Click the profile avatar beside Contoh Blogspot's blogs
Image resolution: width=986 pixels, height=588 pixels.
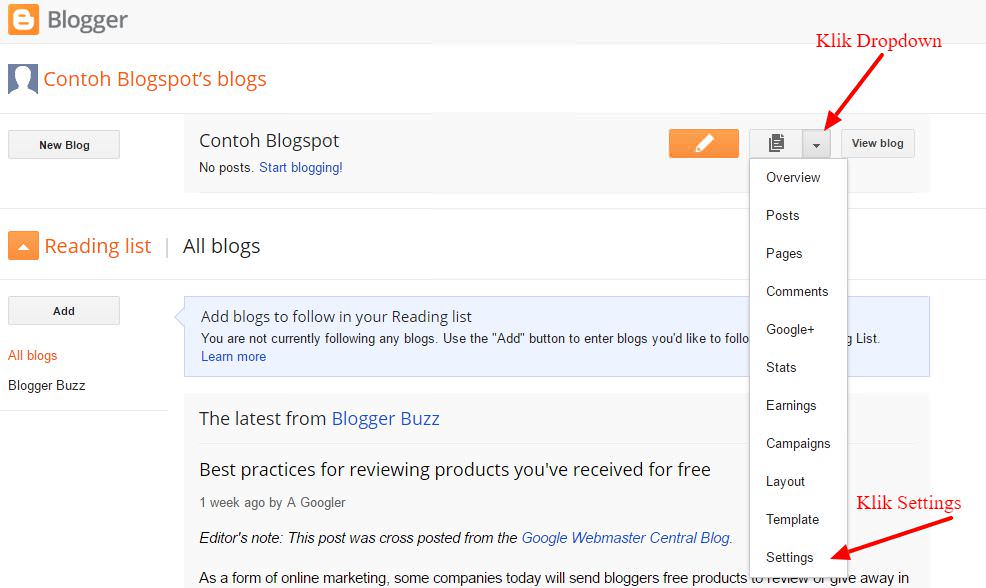[x=22, y=79]
